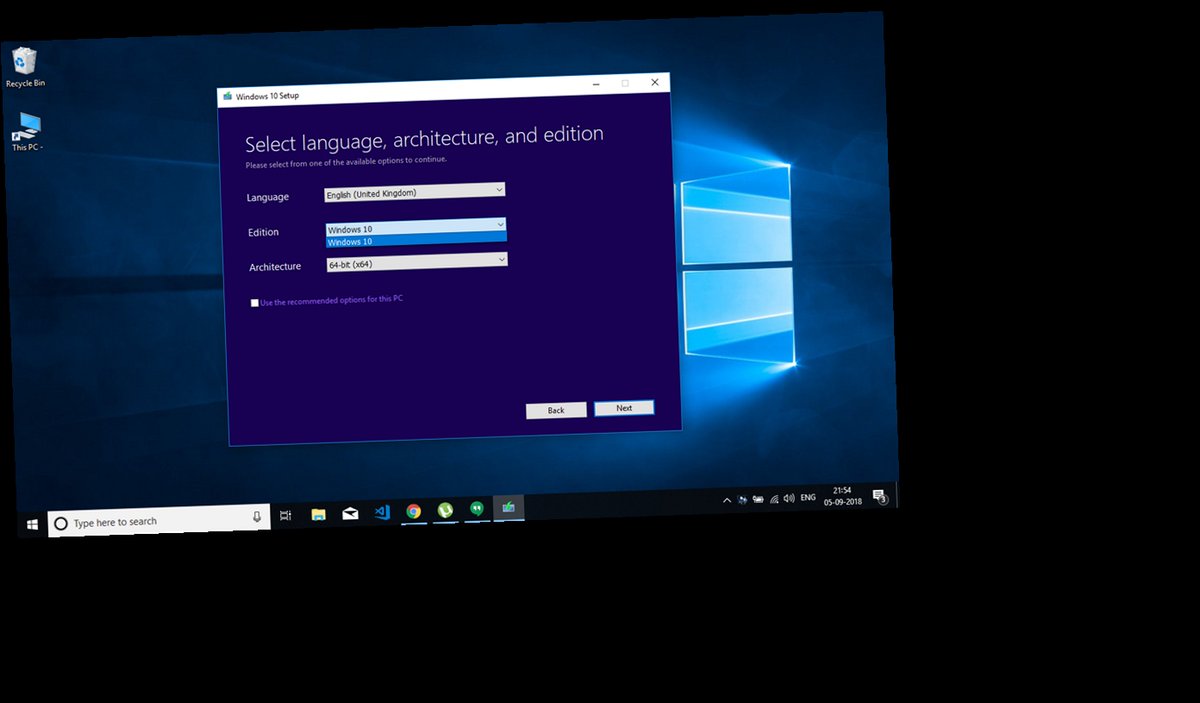Minimize the Windows 10 Setup window
Screen dimensions: 1200x703
pos(595,85)
